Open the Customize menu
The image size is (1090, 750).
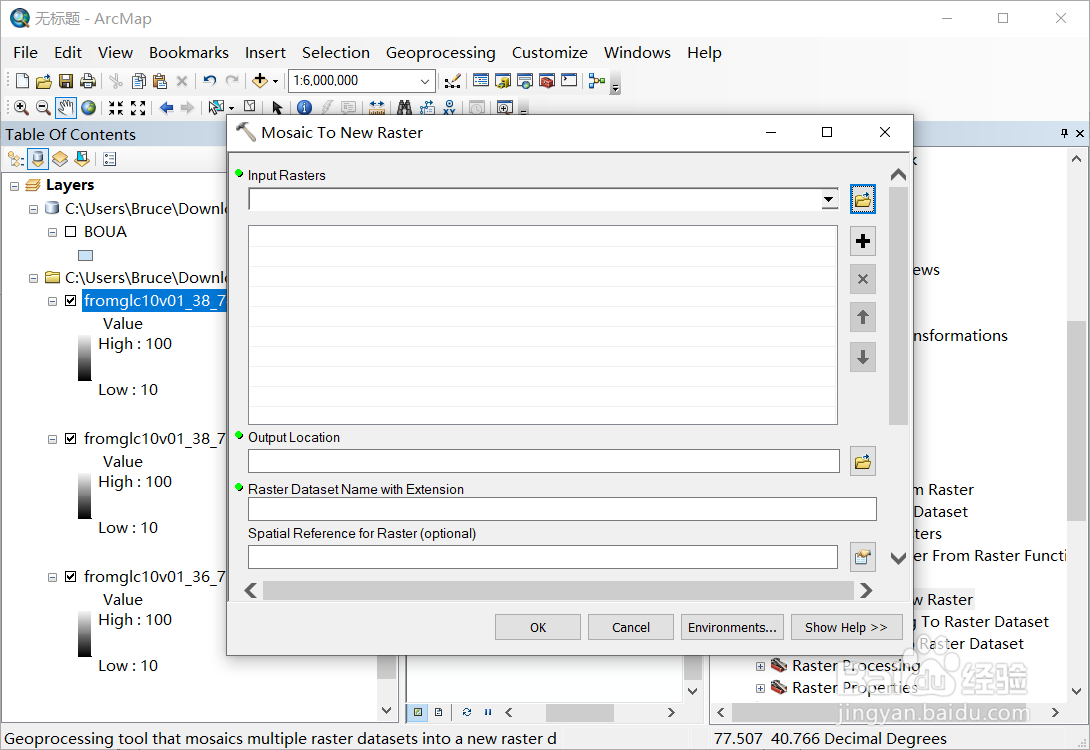click(x=550, y=53)
